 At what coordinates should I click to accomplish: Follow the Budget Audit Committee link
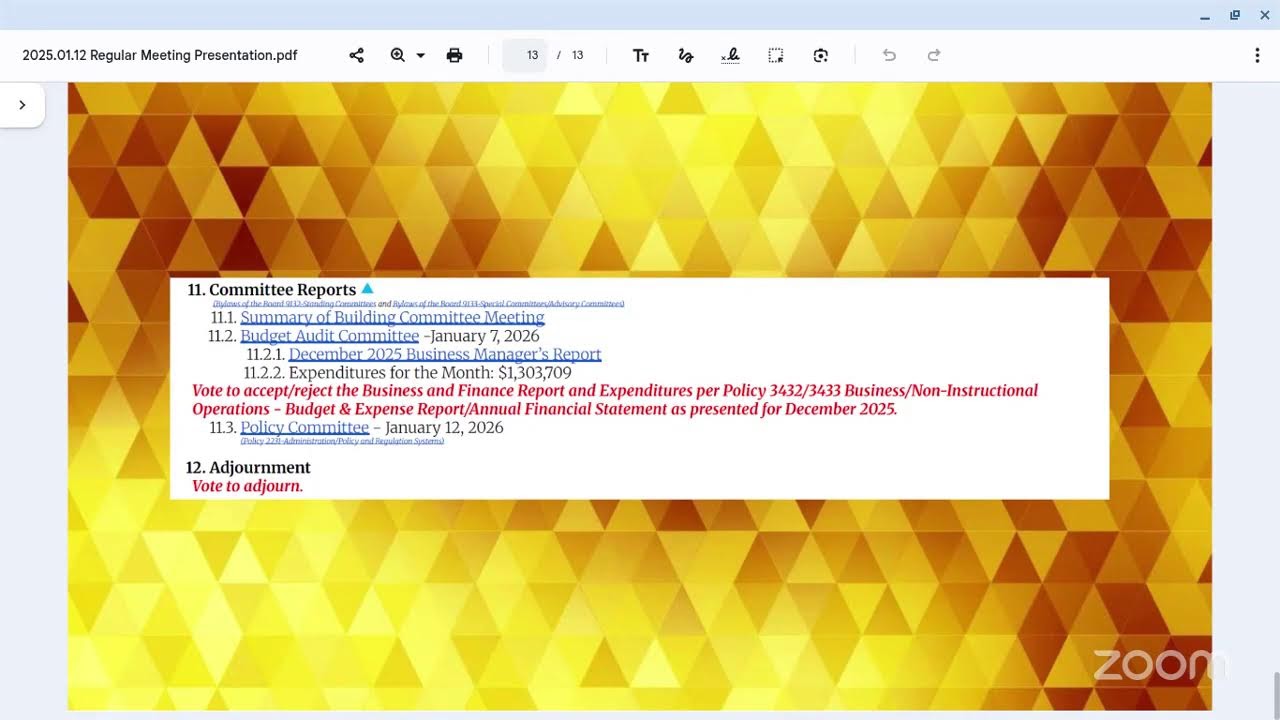(329, 336)
